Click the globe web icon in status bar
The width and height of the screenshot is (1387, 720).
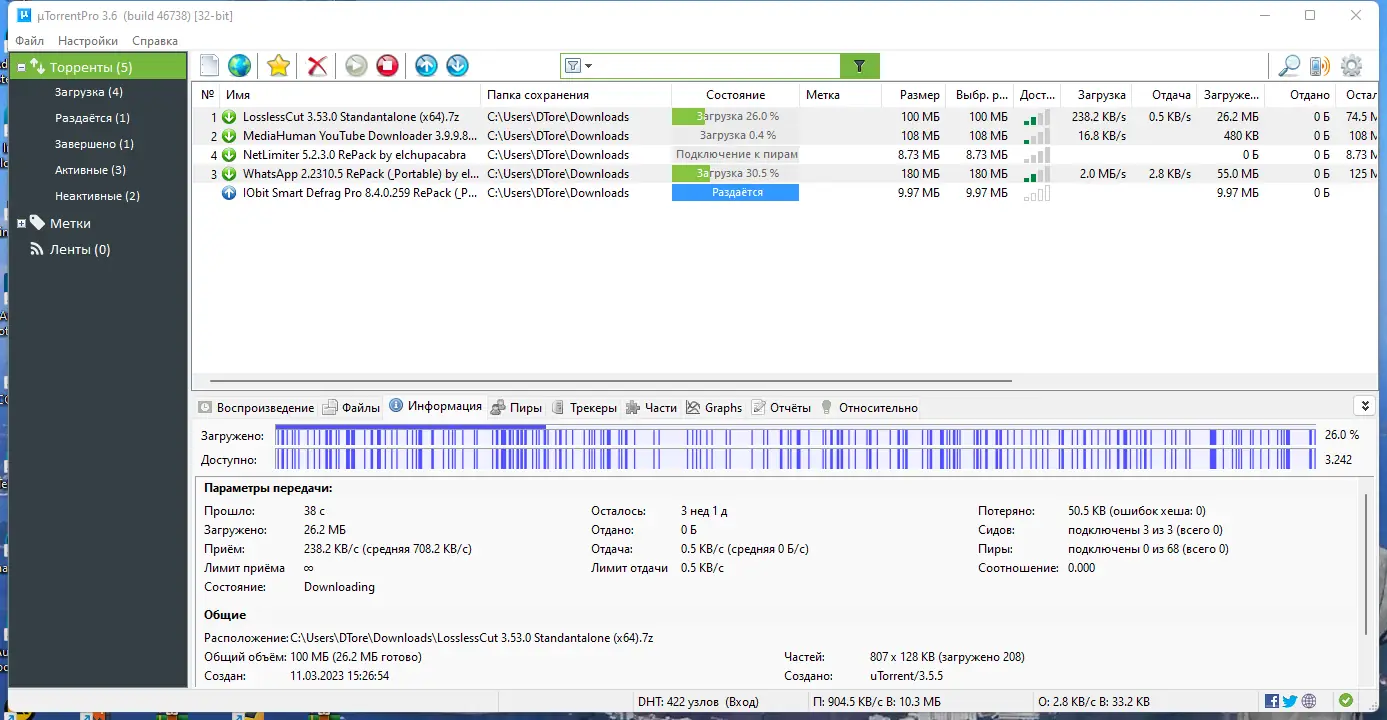[x=1309, y=701]
